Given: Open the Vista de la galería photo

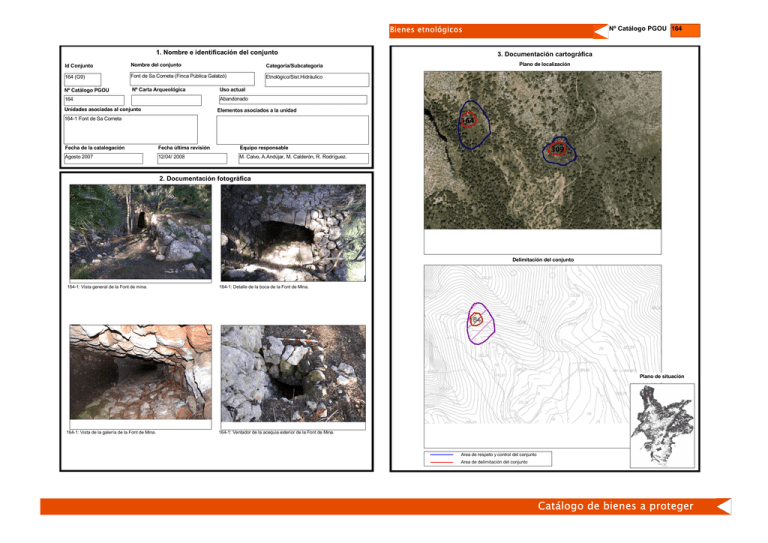Looking at the screenshot, I should [x=141, y=372].
